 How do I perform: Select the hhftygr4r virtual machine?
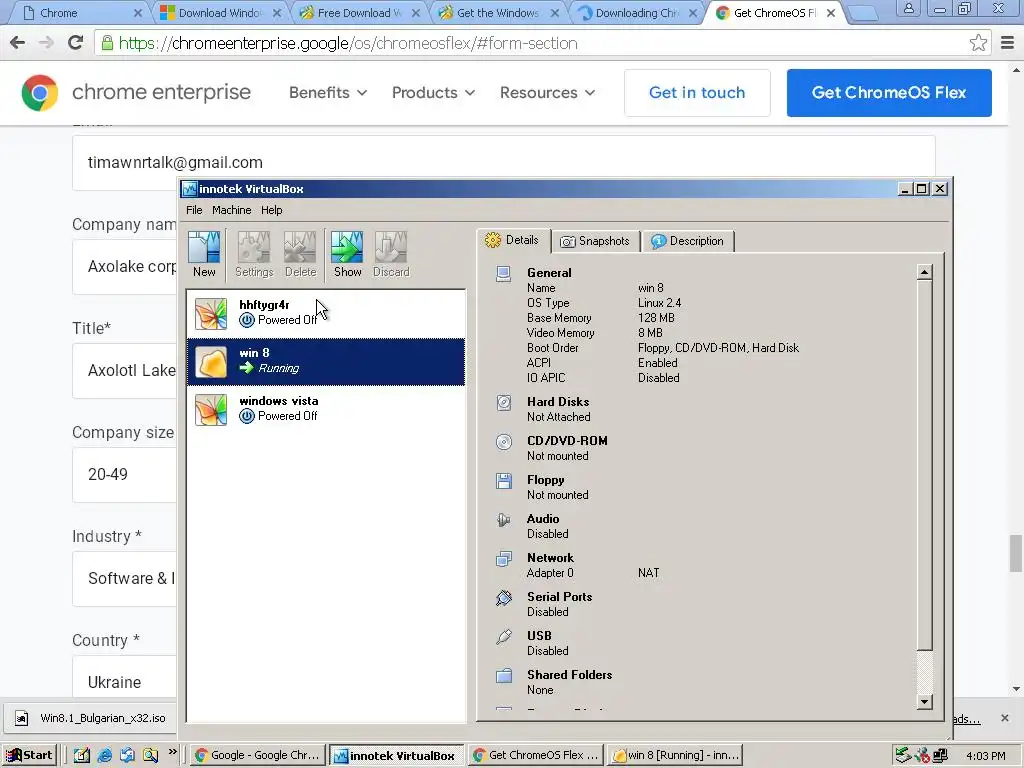pos(326,313)
